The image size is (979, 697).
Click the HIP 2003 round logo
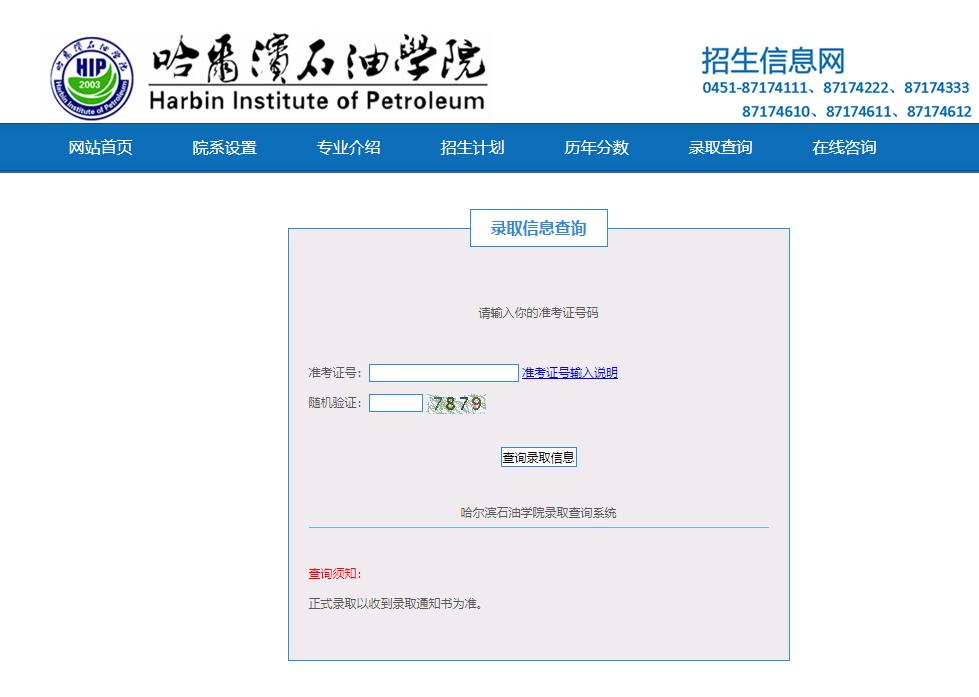click(x=92, y=78)
